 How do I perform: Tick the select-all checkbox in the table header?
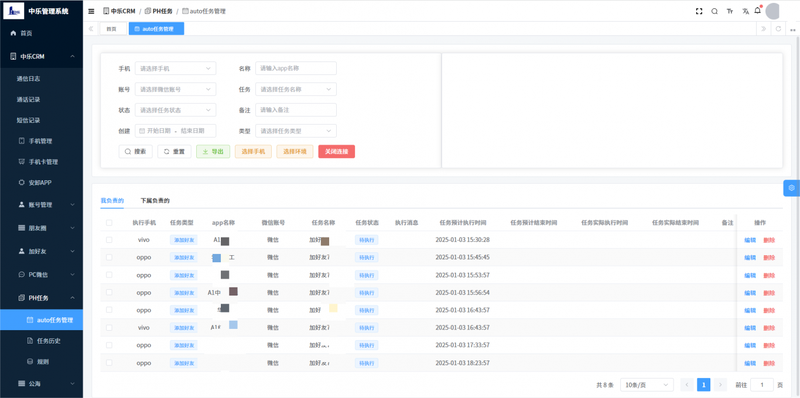pyautogui.click(x=109, y=222)
